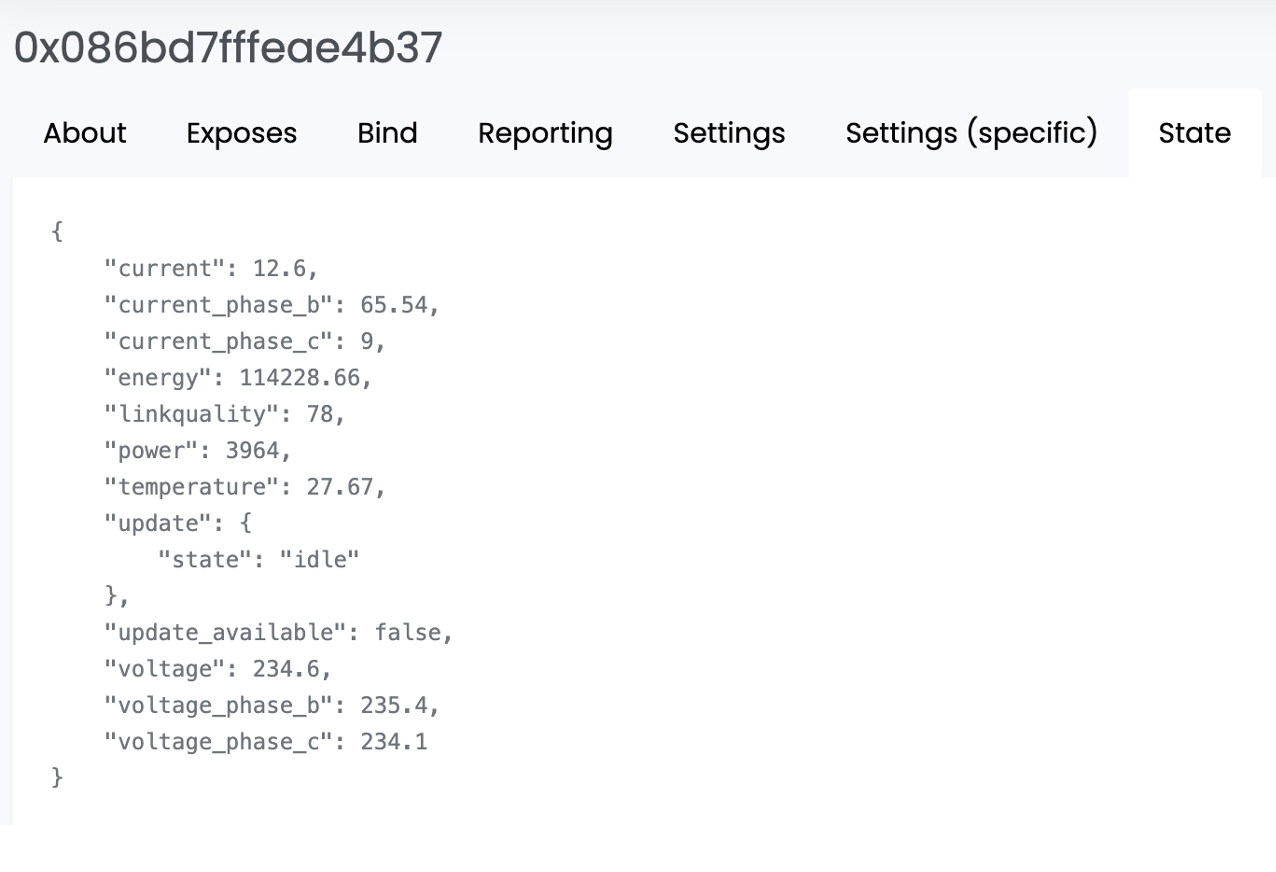Click the State tab

pos(1194,133)
